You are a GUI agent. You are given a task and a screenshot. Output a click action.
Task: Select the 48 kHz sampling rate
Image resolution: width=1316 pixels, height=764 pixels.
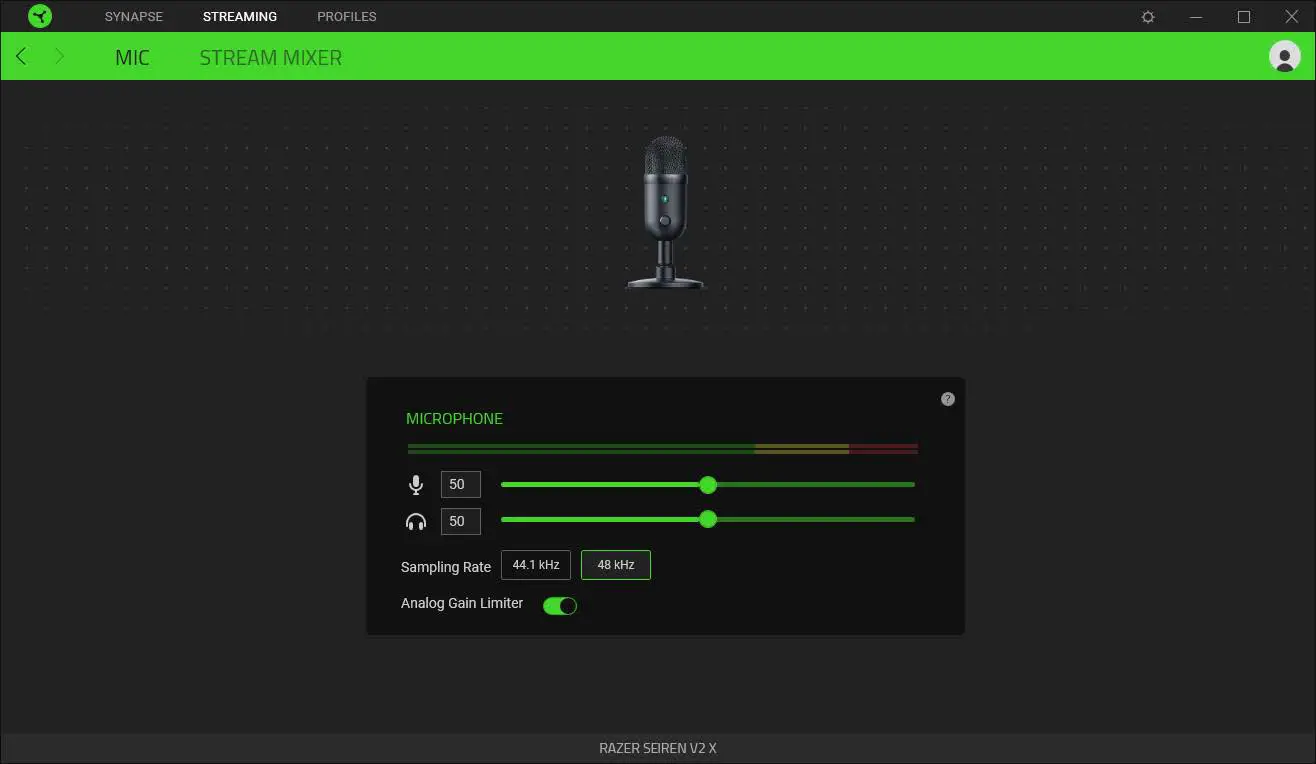[x=615, y=564]
